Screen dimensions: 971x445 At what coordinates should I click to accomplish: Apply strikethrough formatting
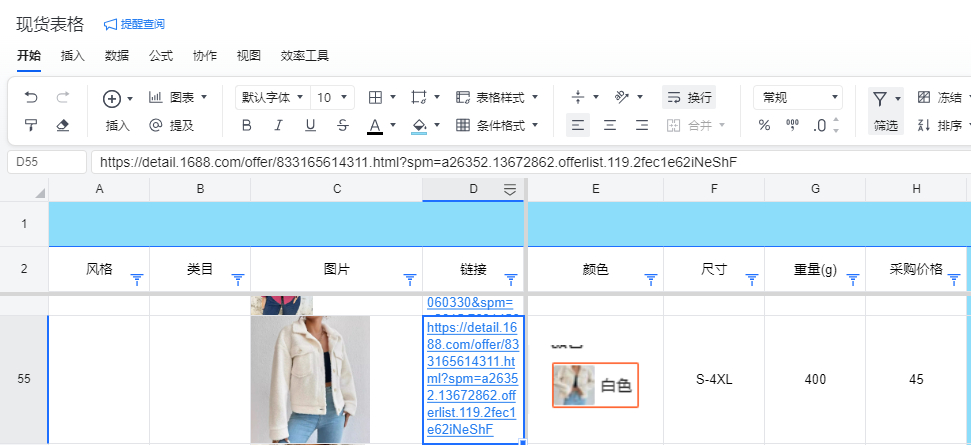[x=343, y=125]
